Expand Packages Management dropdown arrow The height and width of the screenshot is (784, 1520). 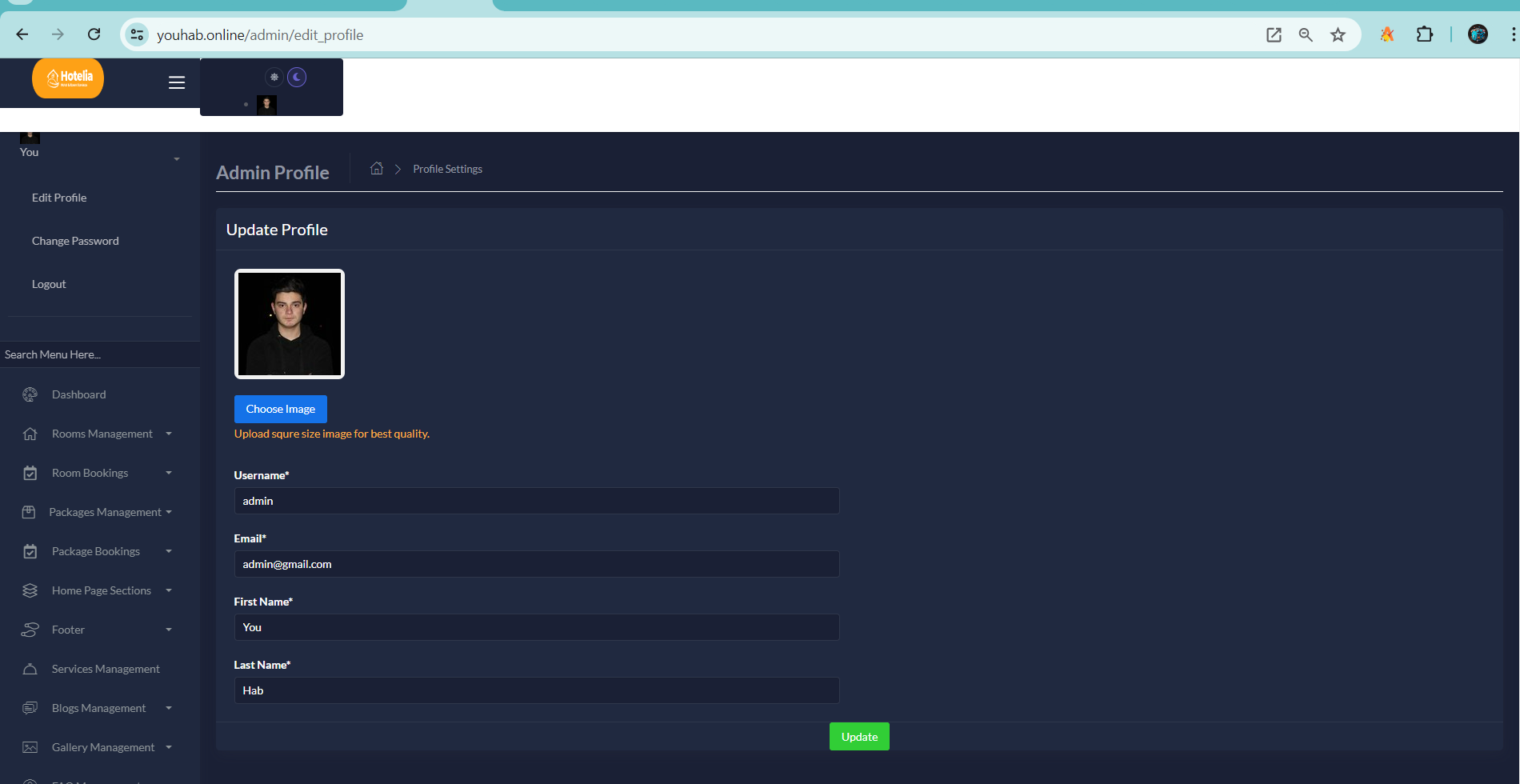click(169, 512)
